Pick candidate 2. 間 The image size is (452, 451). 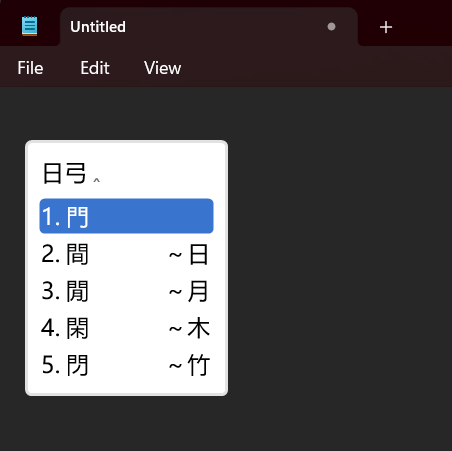point(126,254)
